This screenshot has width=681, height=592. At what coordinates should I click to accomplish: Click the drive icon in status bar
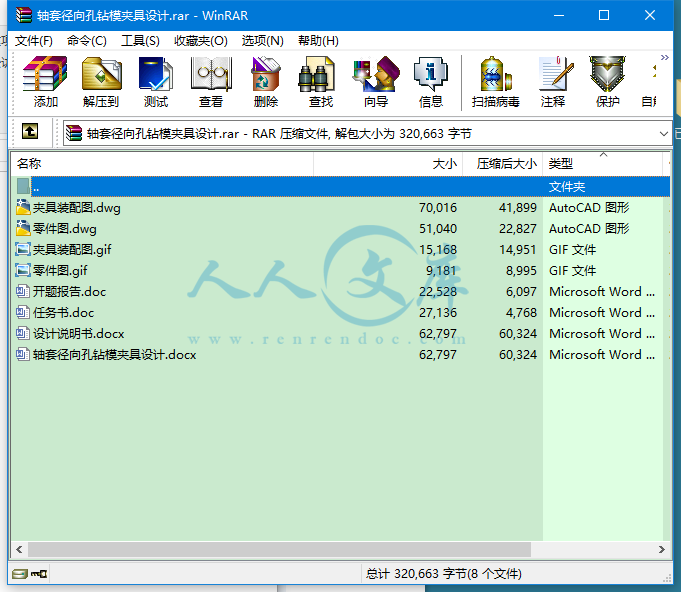click(20, 574)
